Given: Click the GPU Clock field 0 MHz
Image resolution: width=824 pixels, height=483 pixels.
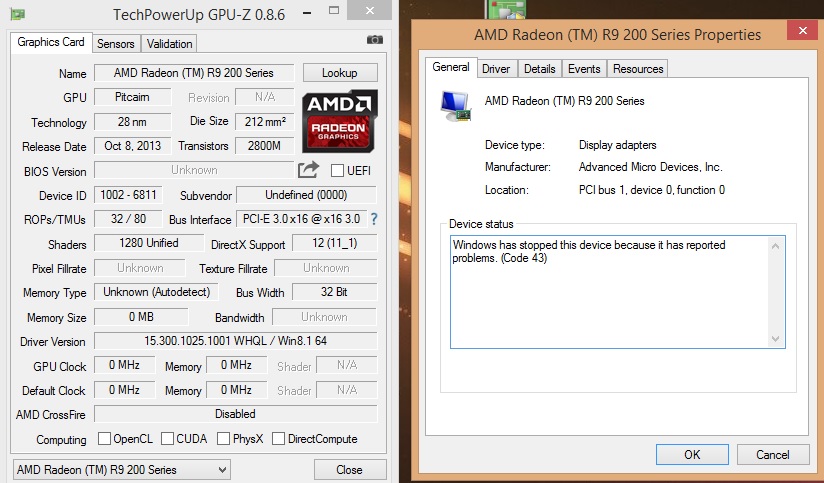Looking at the screenshot, I should [125, 365].
